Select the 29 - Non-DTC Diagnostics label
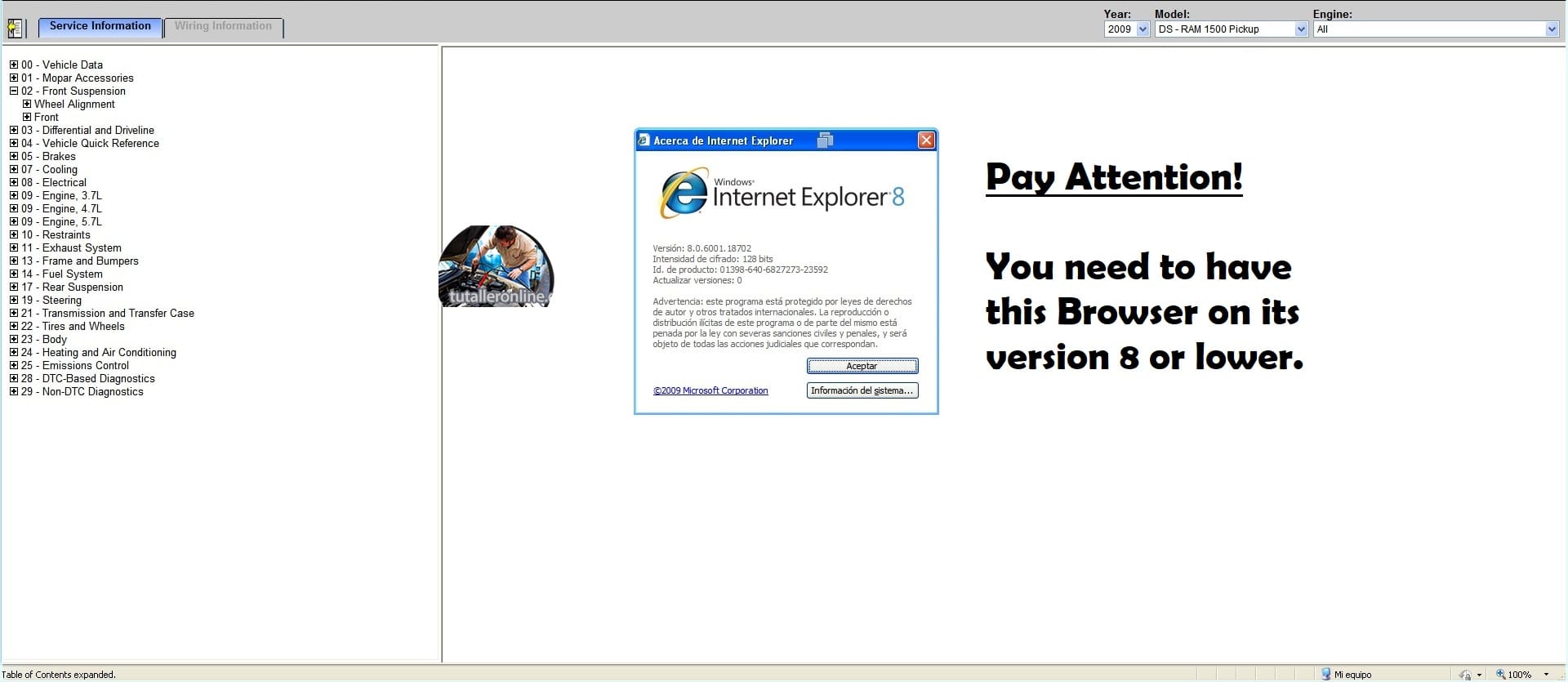The height and width of the screenshot is (682, 1568). click(82, 391)
